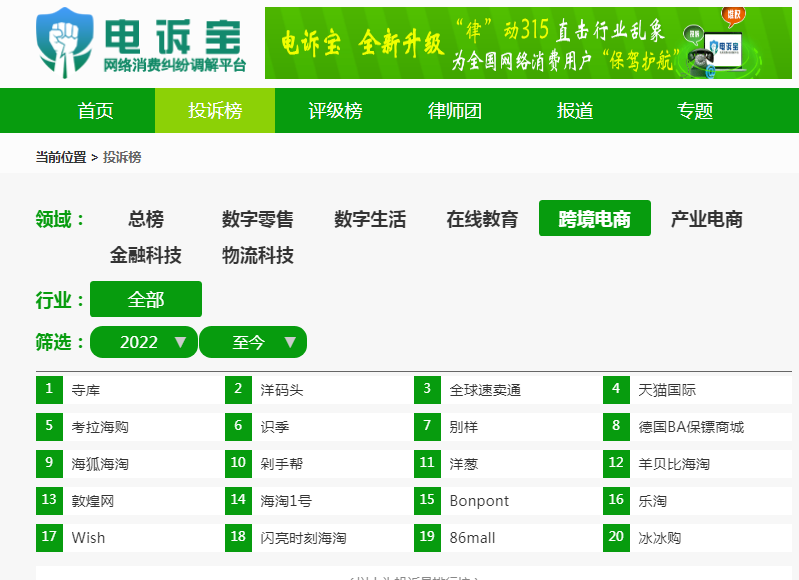The height and width of the screenshot is (580, 799).
Task: Click the 领域 filter label
Action: click(60, 219)
